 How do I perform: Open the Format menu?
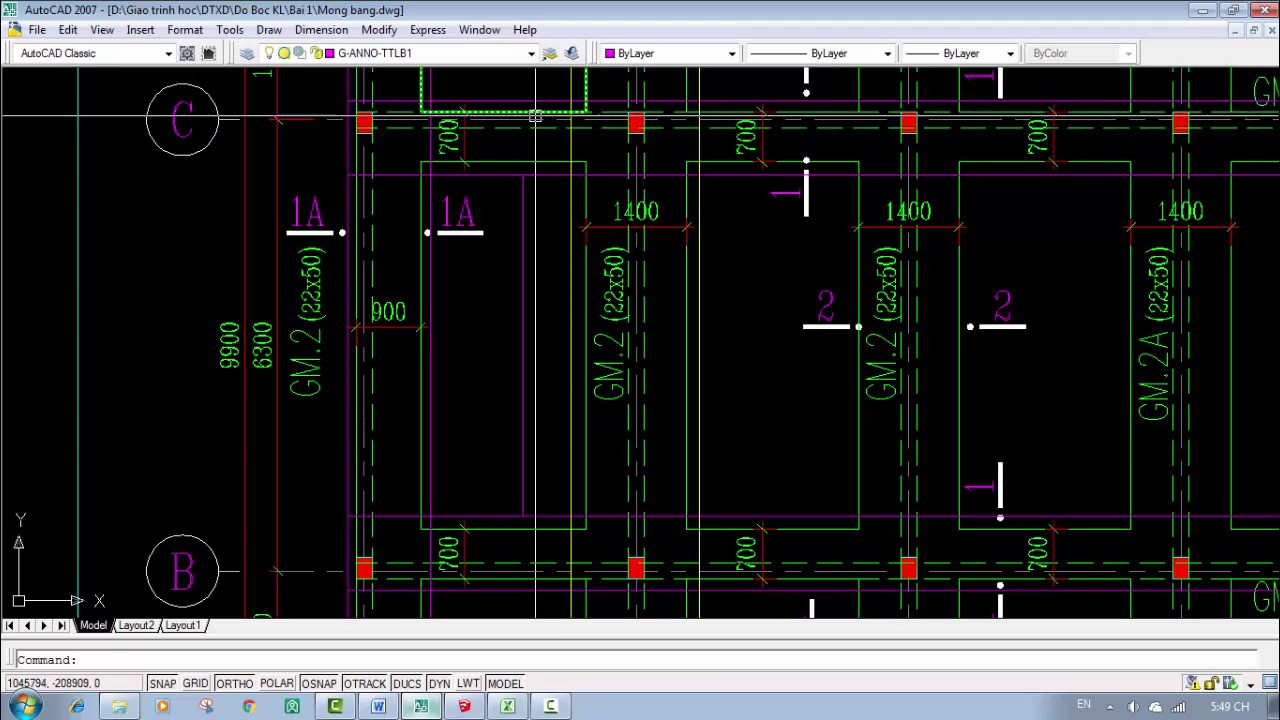click(x=185, y=30)
